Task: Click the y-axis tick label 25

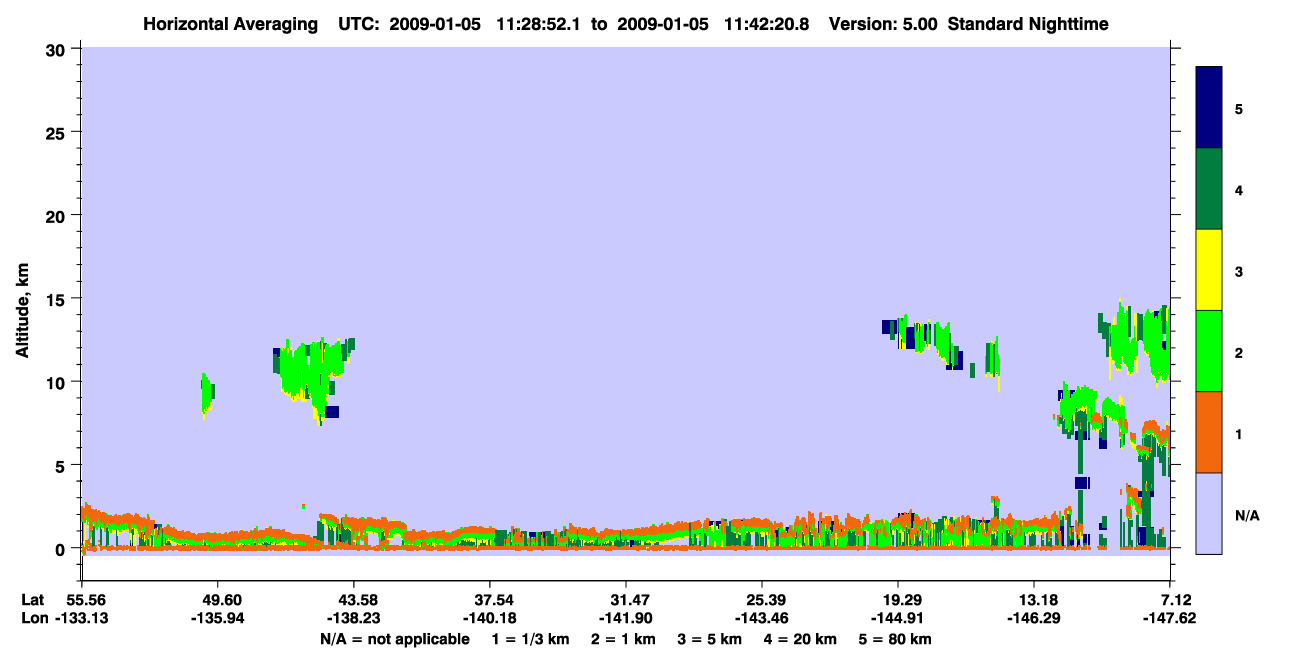Action: [57, 132]
